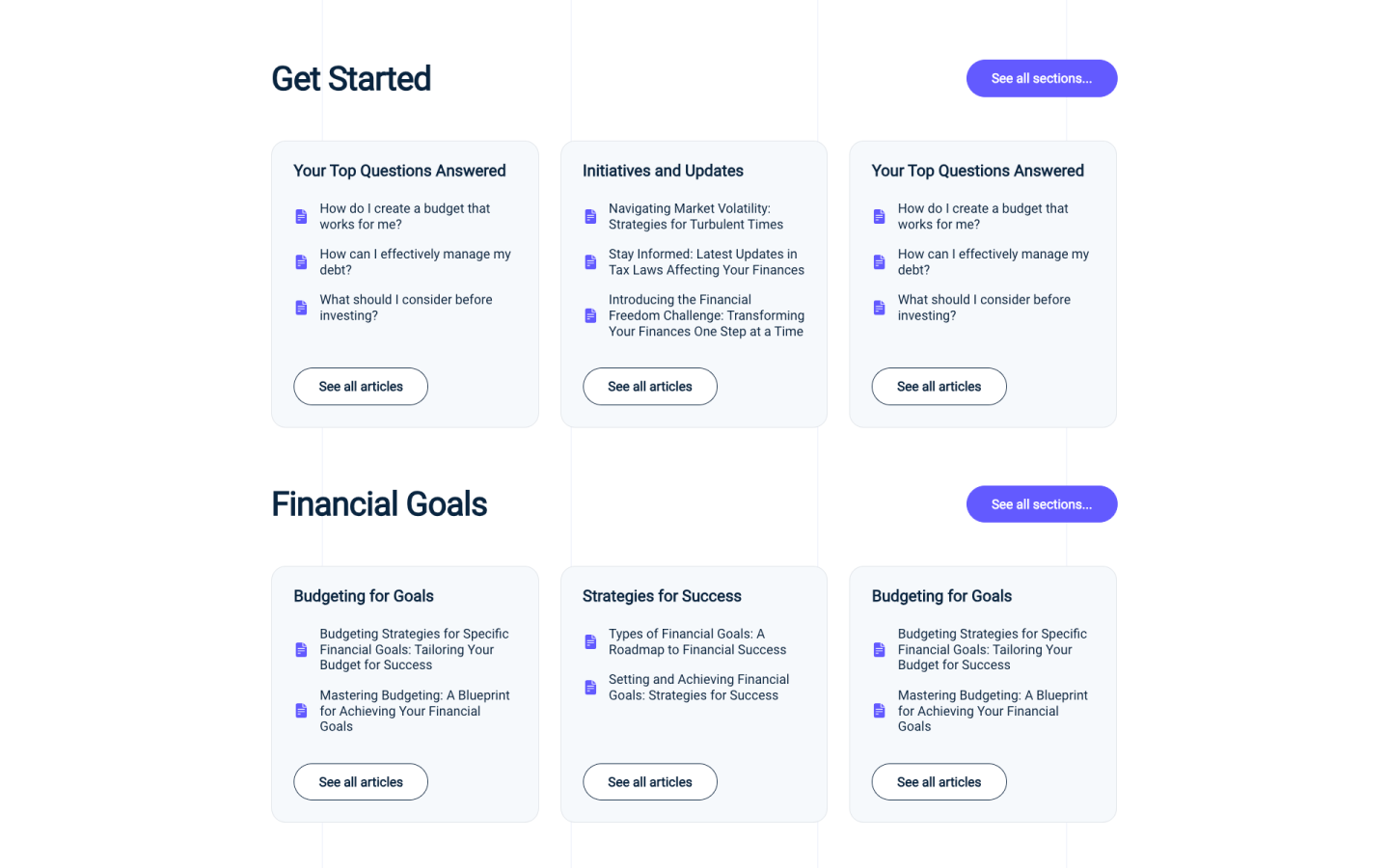See all articles under Strategies for Success
This screenshot has width=1389, height=868.
tap(649, 782)
